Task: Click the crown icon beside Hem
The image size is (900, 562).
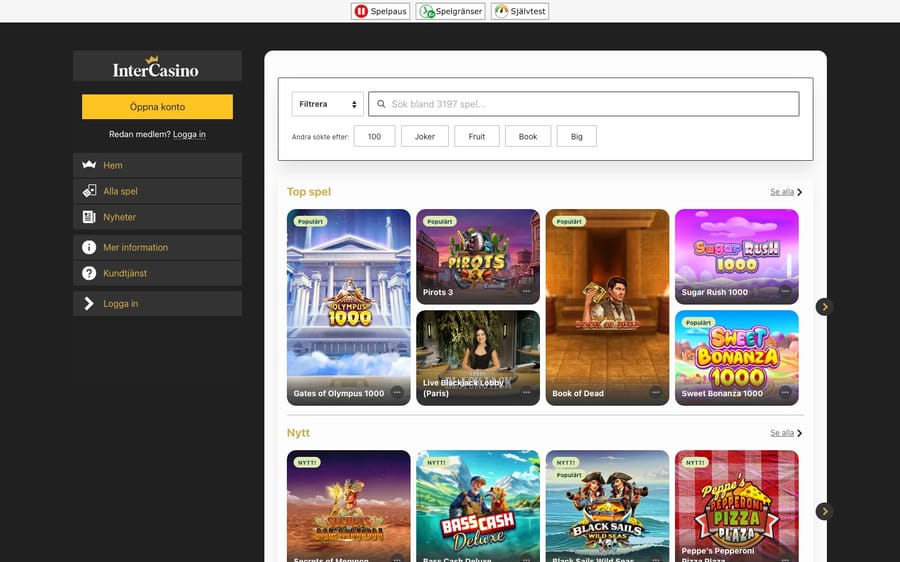Action: pyautogui.click(x=89, y=165)
